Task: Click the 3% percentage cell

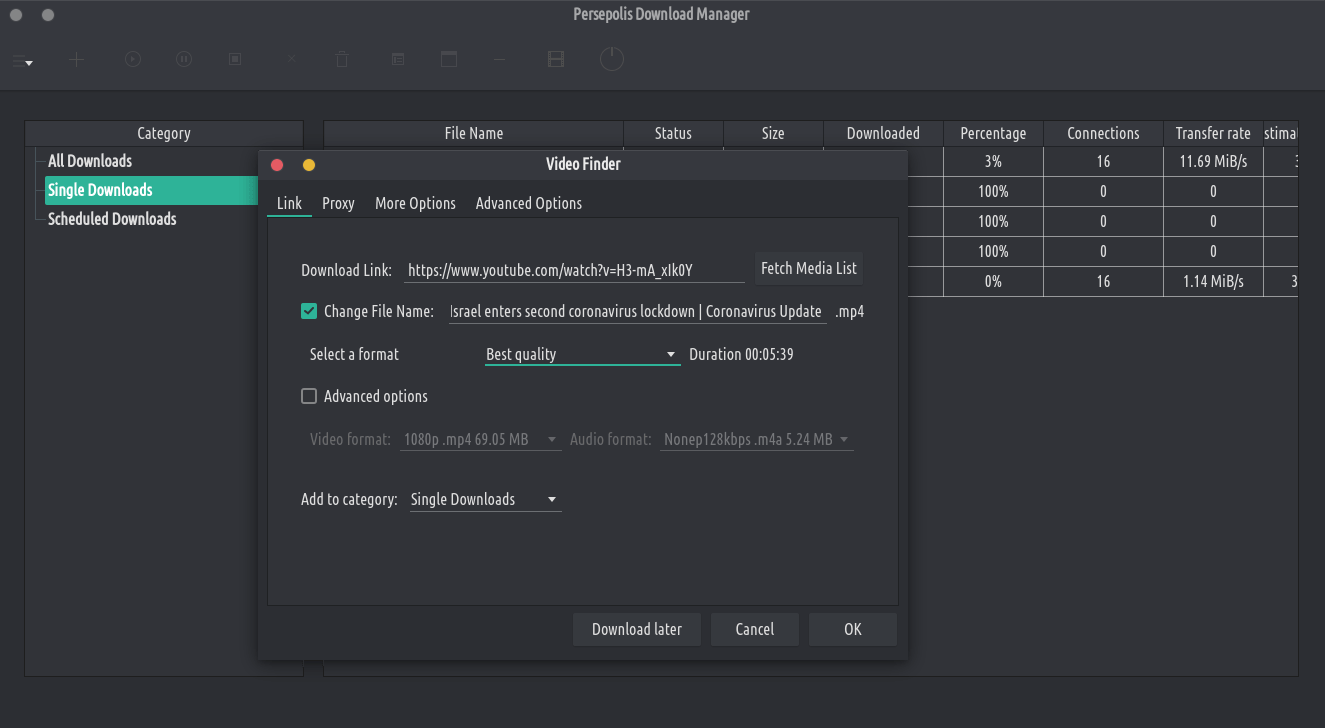Action: coord(993,161)
